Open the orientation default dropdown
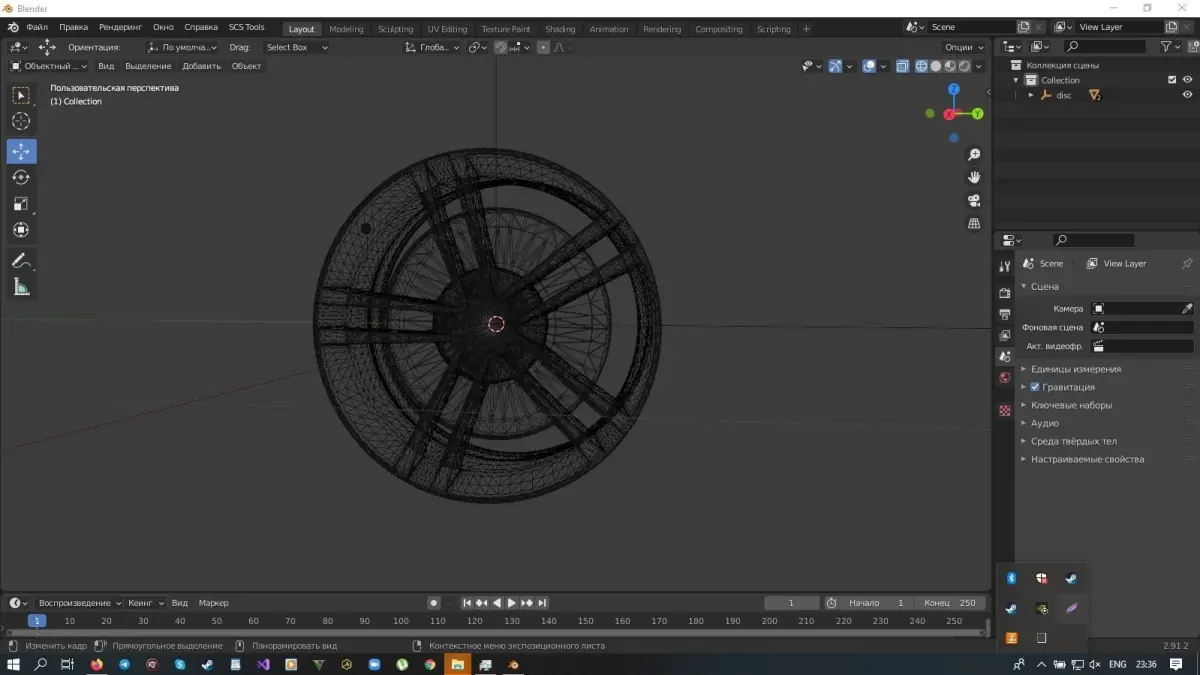The image size is (1200, 675). [183, 47]
